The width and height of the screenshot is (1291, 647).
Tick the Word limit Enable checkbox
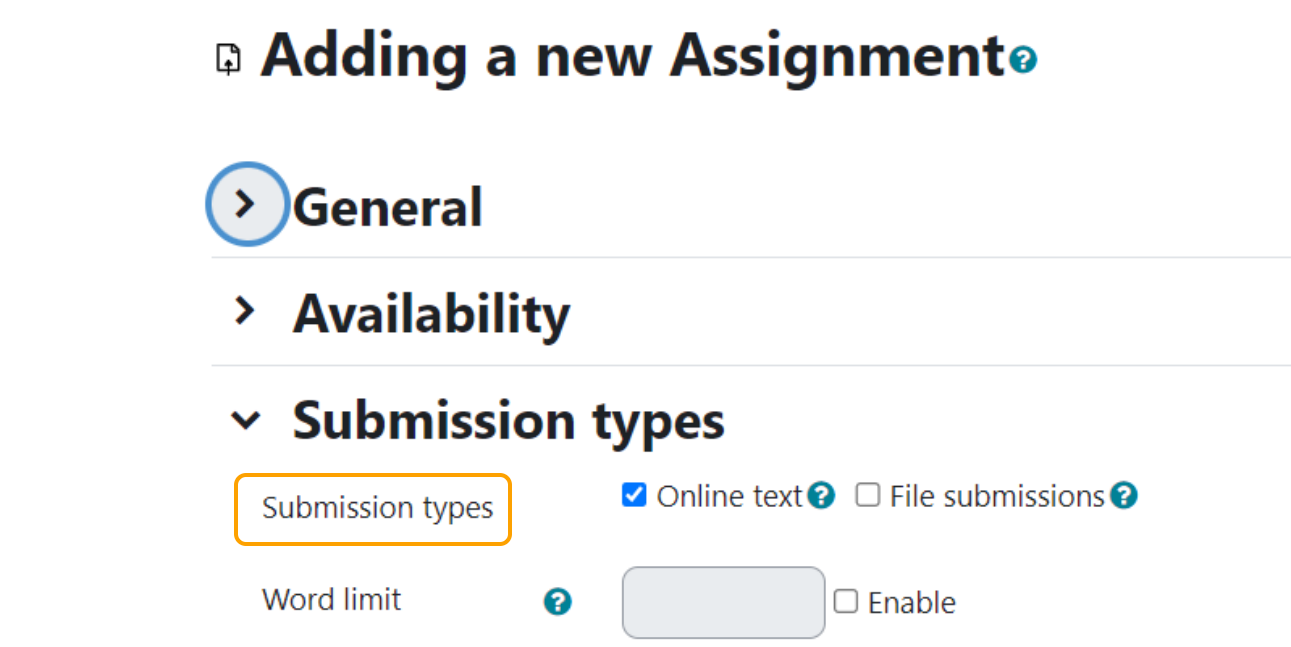click(x=846, y=602)
